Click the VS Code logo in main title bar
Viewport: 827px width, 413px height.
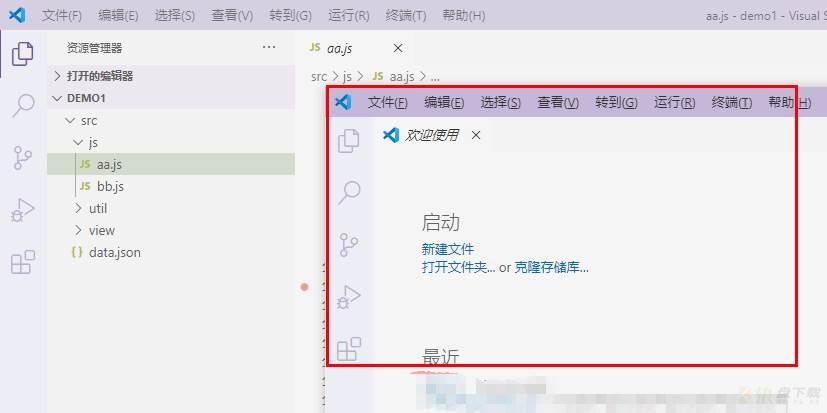17,15
